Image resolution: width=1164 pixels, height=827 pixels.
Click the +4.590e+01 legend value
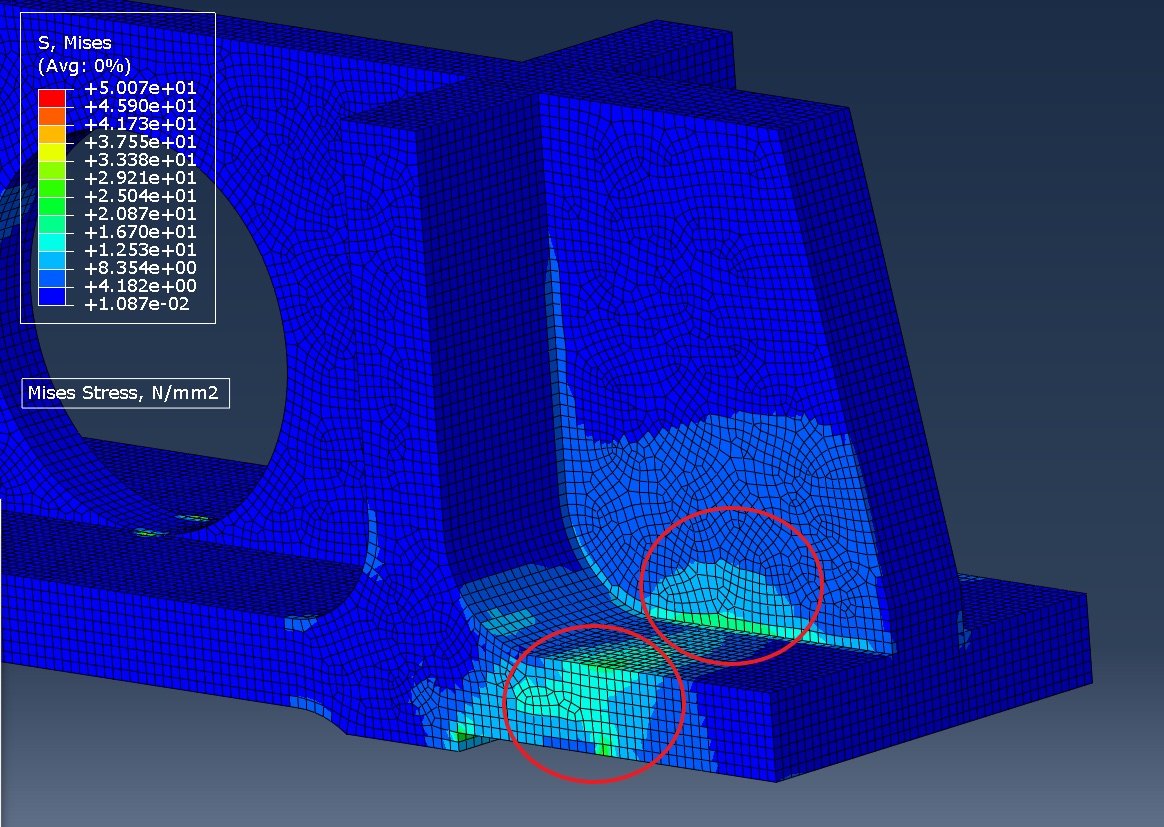(x=139, y=106)
